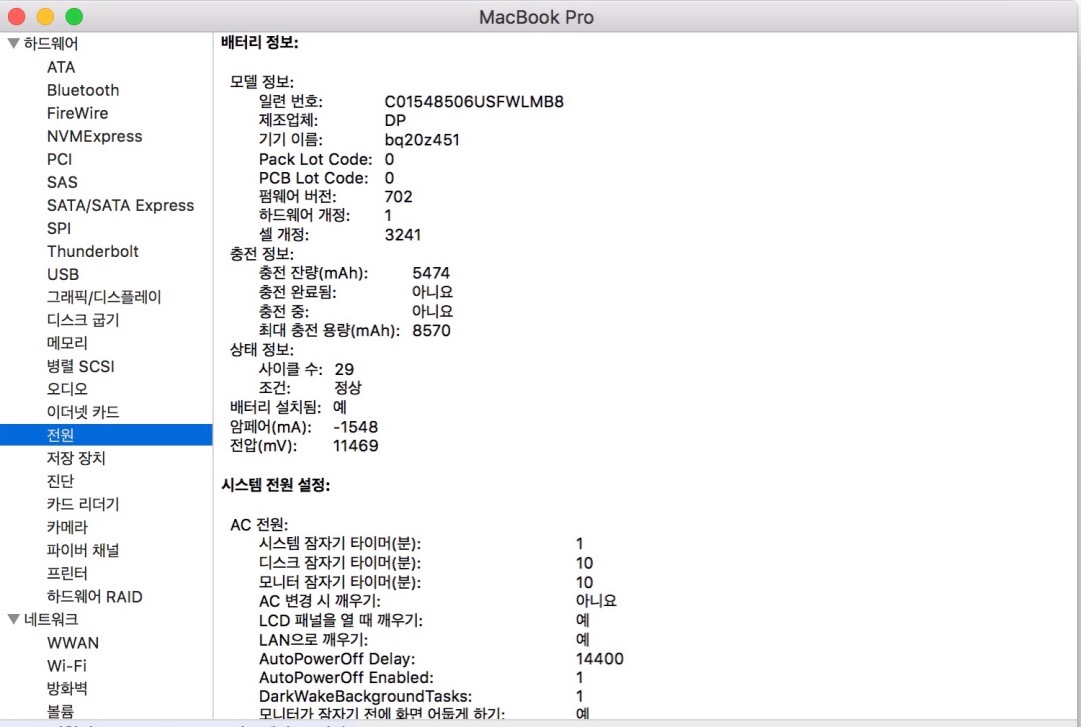Click the SATA/SATA Express entry
Image resolution: width=1081 pixels, height=727 pixels.
(x=120, y=205)
